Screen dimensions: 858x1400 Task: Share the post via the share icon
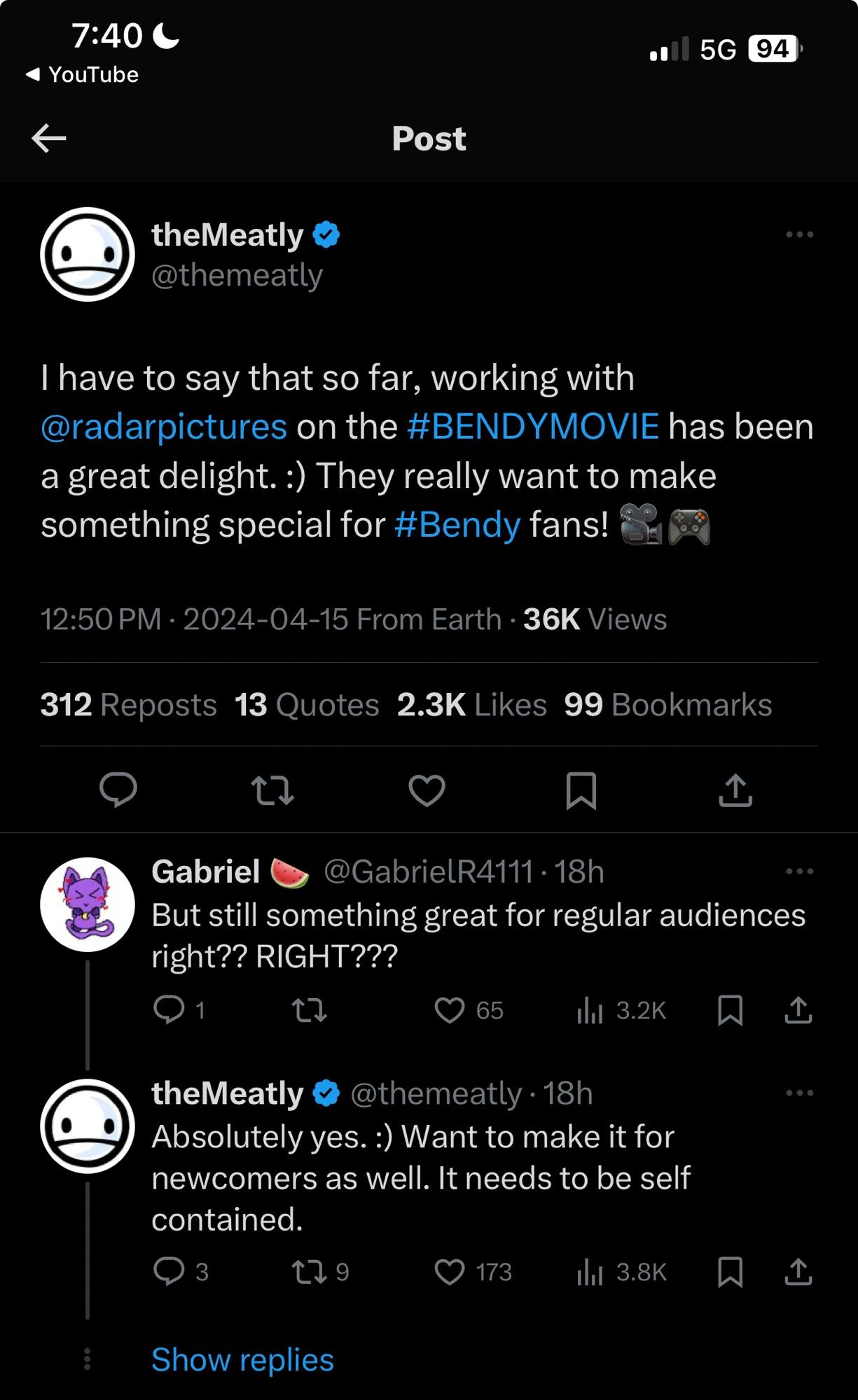point(735,790)
